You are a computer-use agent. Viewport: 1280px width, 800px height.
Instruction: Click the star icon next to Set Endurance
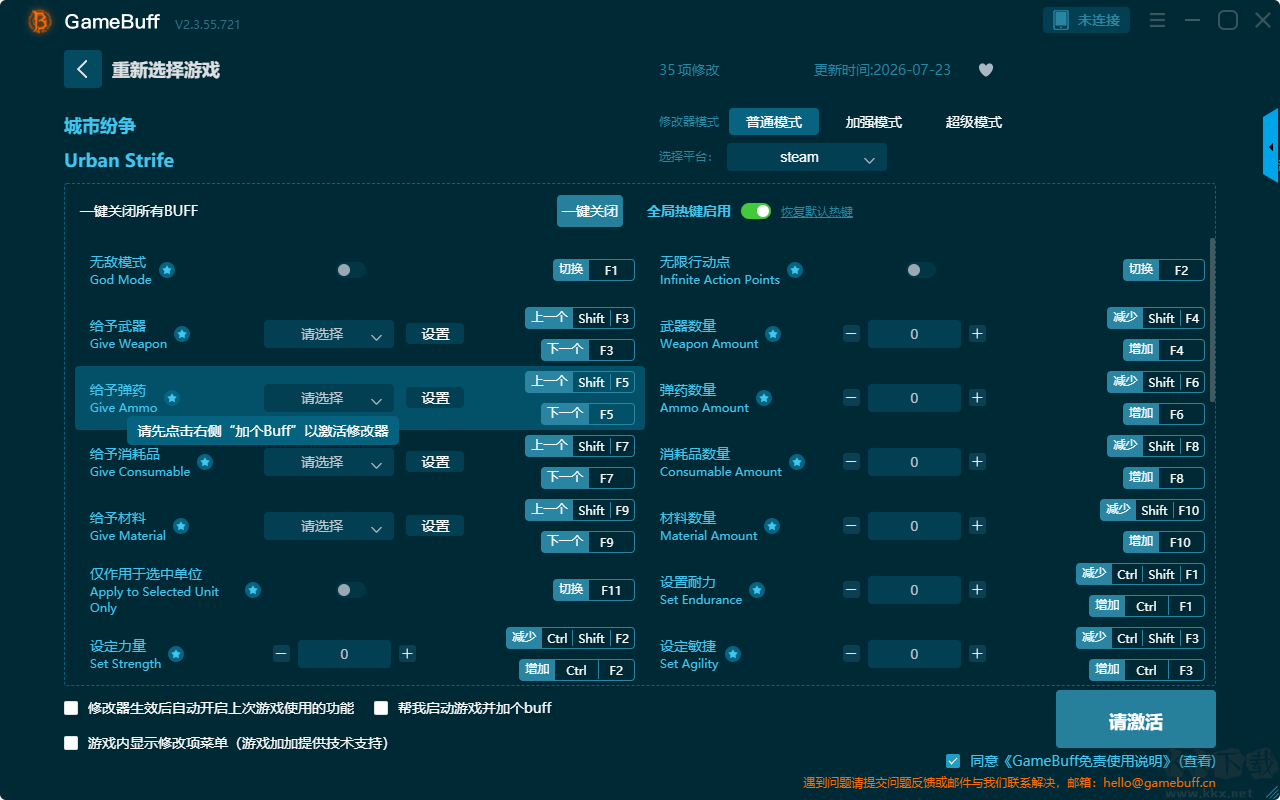[757, 590]
